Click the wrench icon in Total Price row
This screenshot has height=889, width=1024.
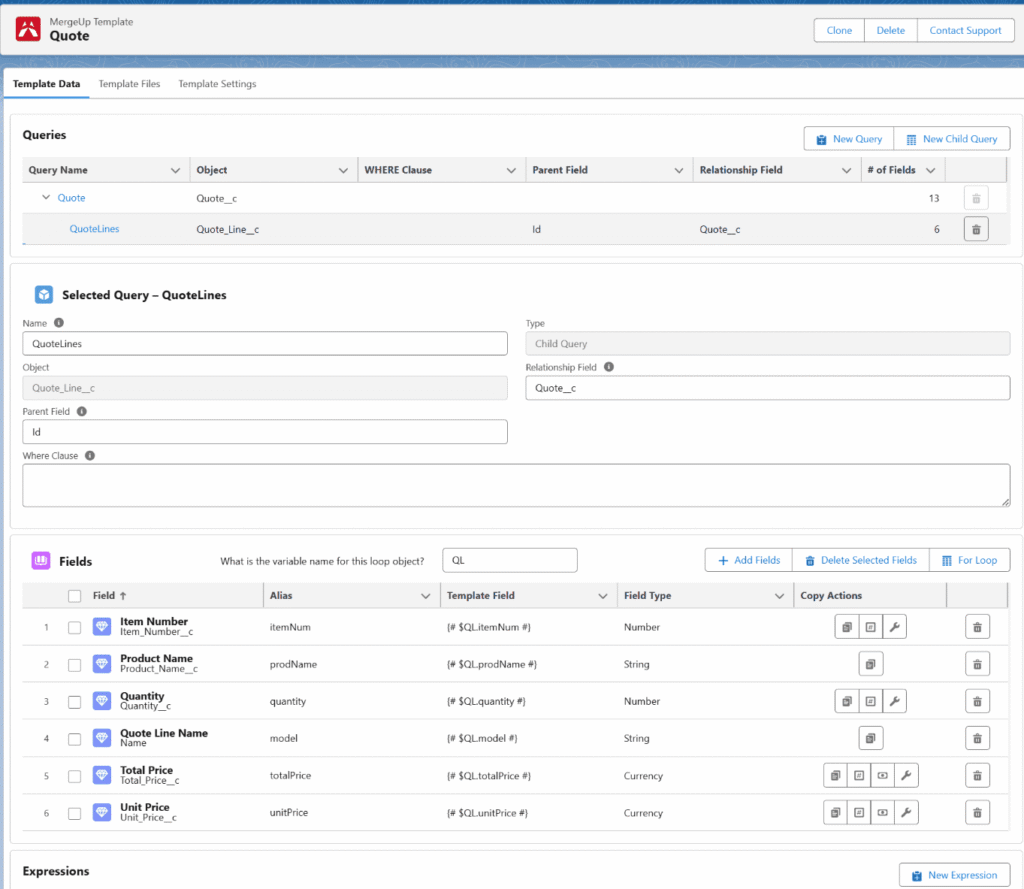coord(906,775)
